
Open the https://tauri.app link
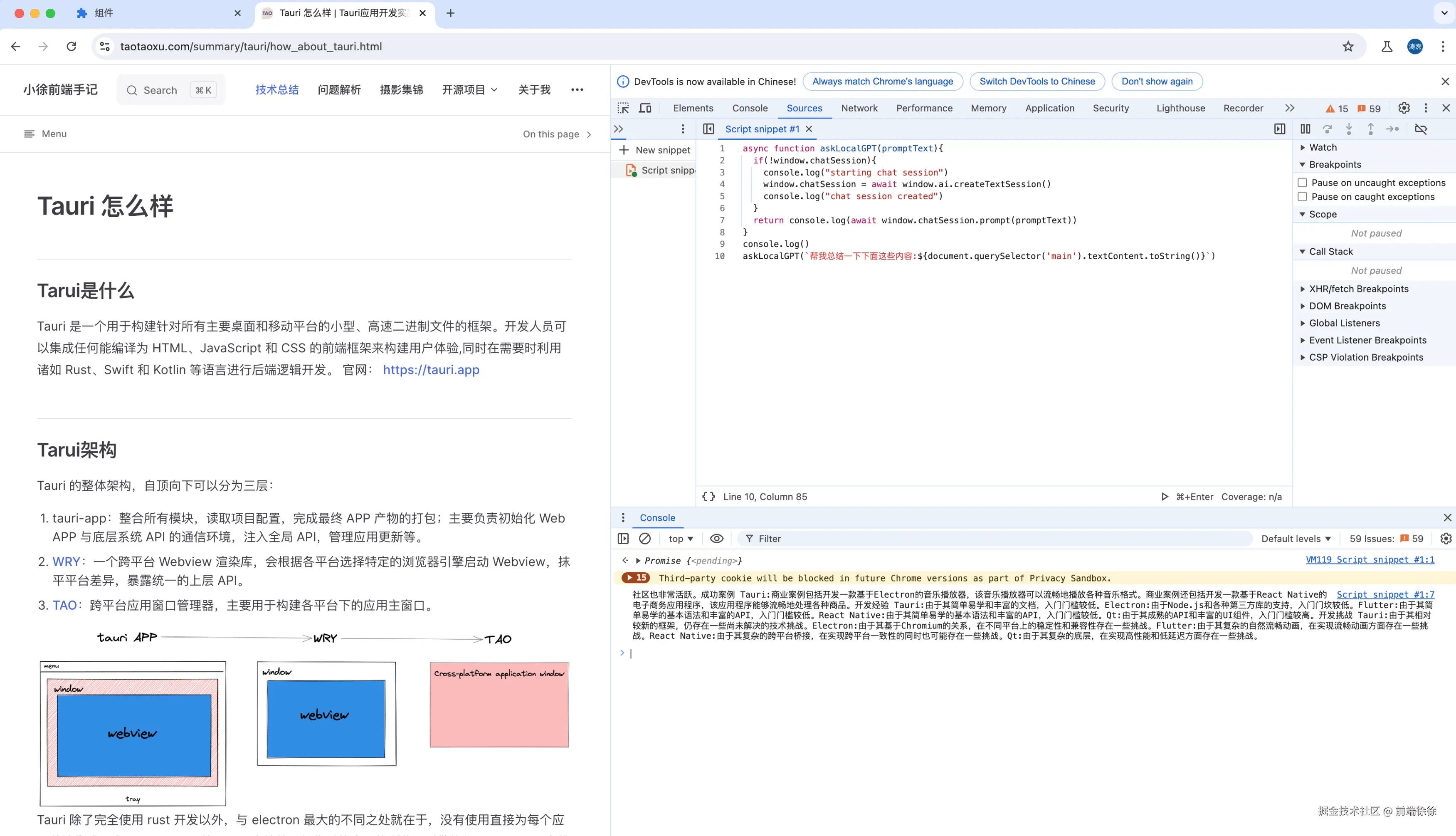coord(430,370)
